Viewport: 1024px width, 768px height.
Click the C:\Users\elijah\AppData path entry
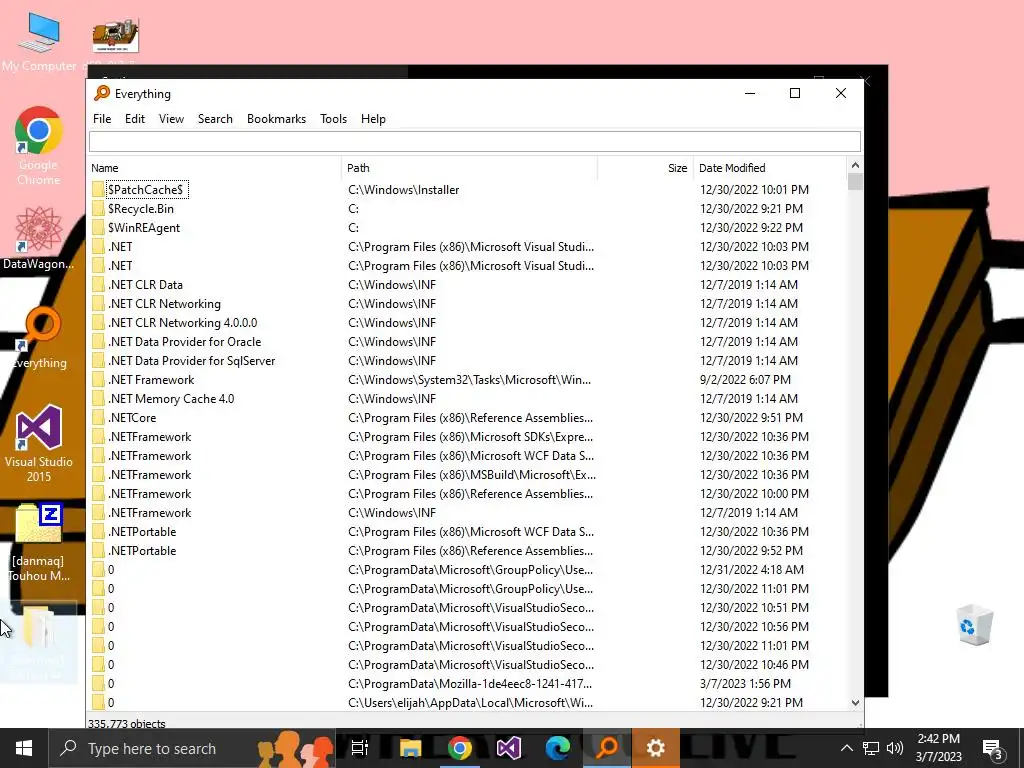pos(470,703)
